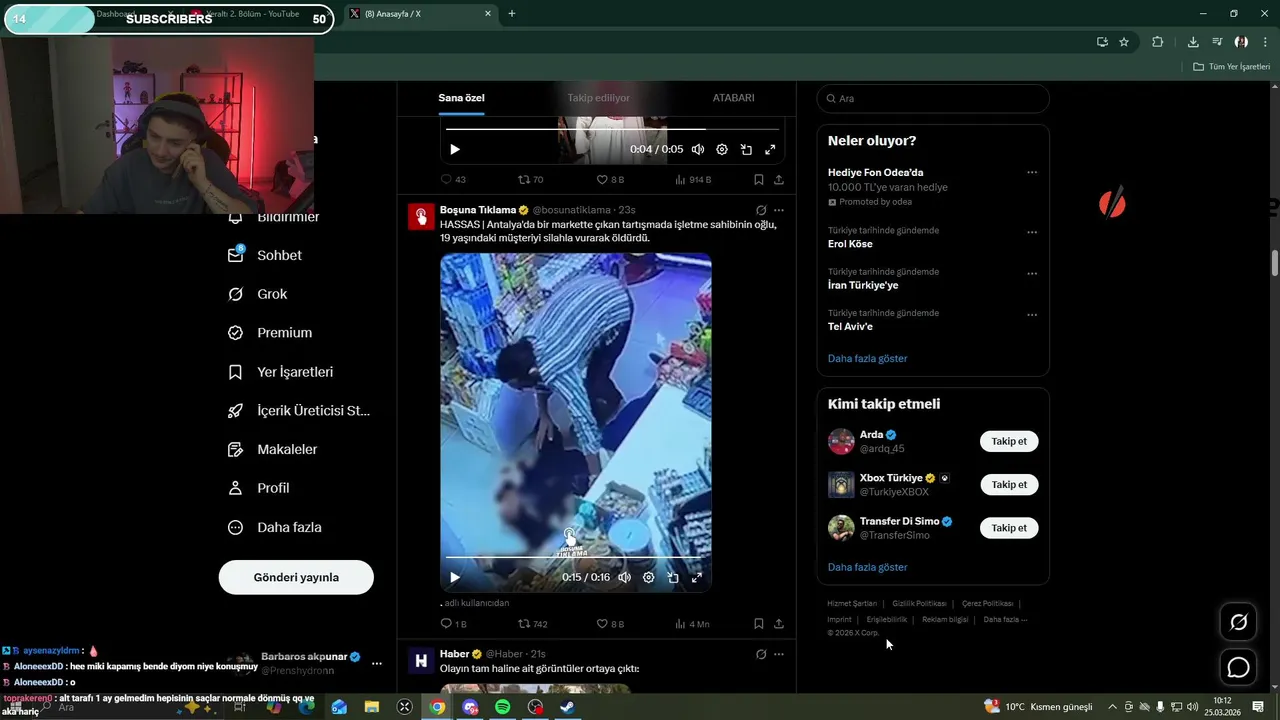Viewport: 1280px width, 720px height.
Task: Ask Grok about the Boşuna Tıklama post
Action: pos(761,210)
